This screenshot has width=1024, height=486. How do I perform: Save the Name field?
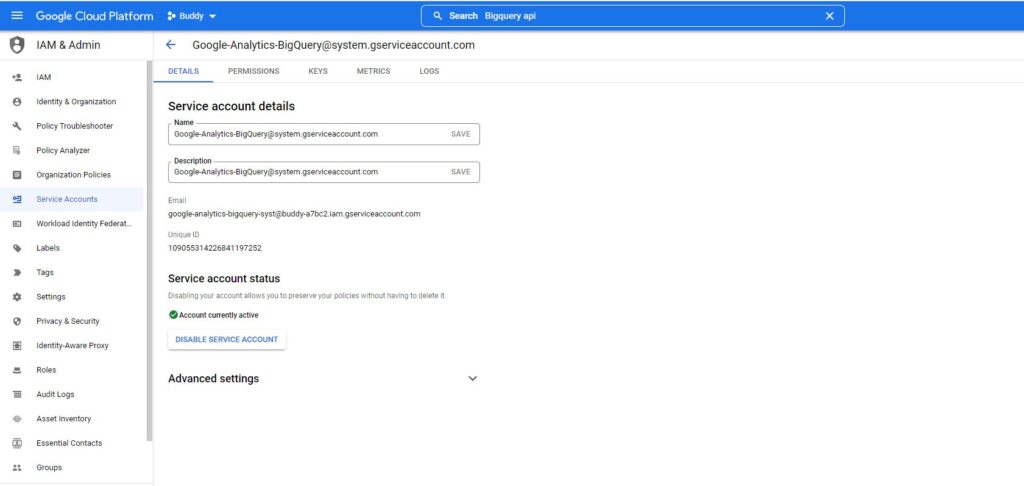coord(460,134)
